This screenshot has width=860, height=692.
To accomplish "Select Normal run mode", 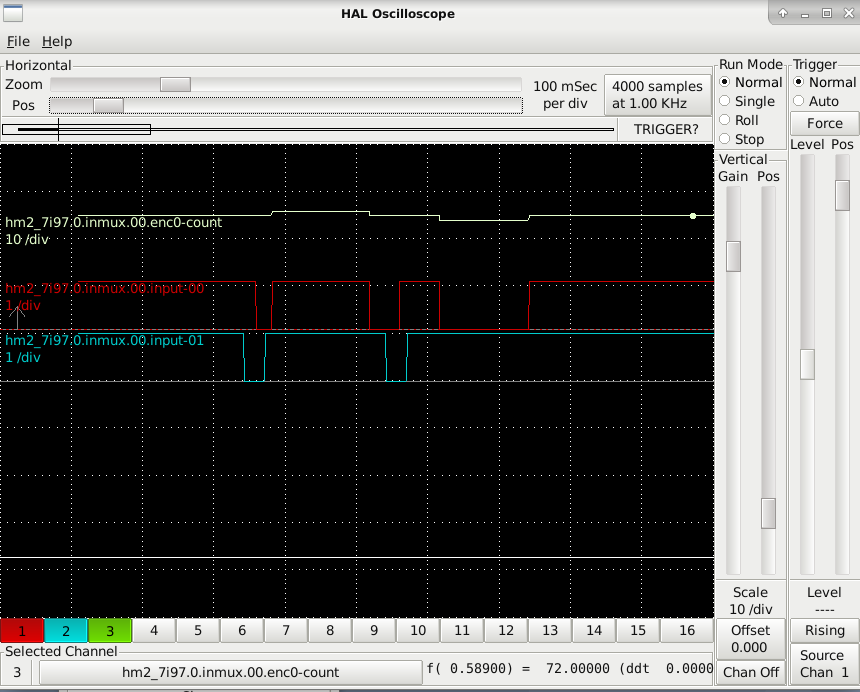I will [750, 82].
